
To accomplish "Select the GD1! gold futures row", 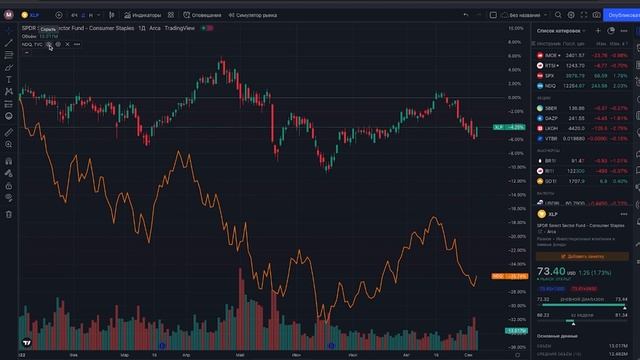I will click(x=582, y=181).
